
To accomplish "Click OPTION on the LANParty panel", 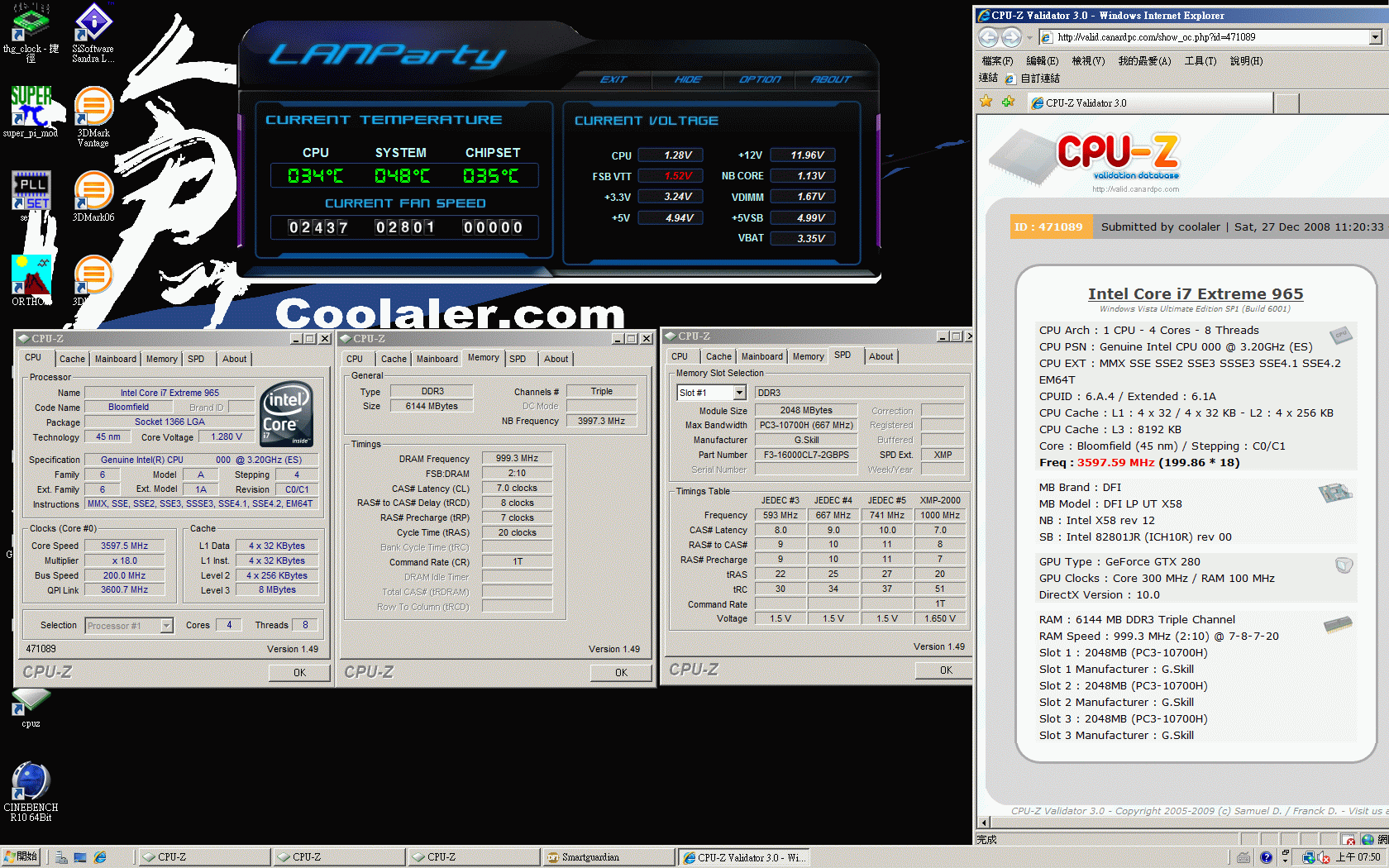I will tap(759, 79).
